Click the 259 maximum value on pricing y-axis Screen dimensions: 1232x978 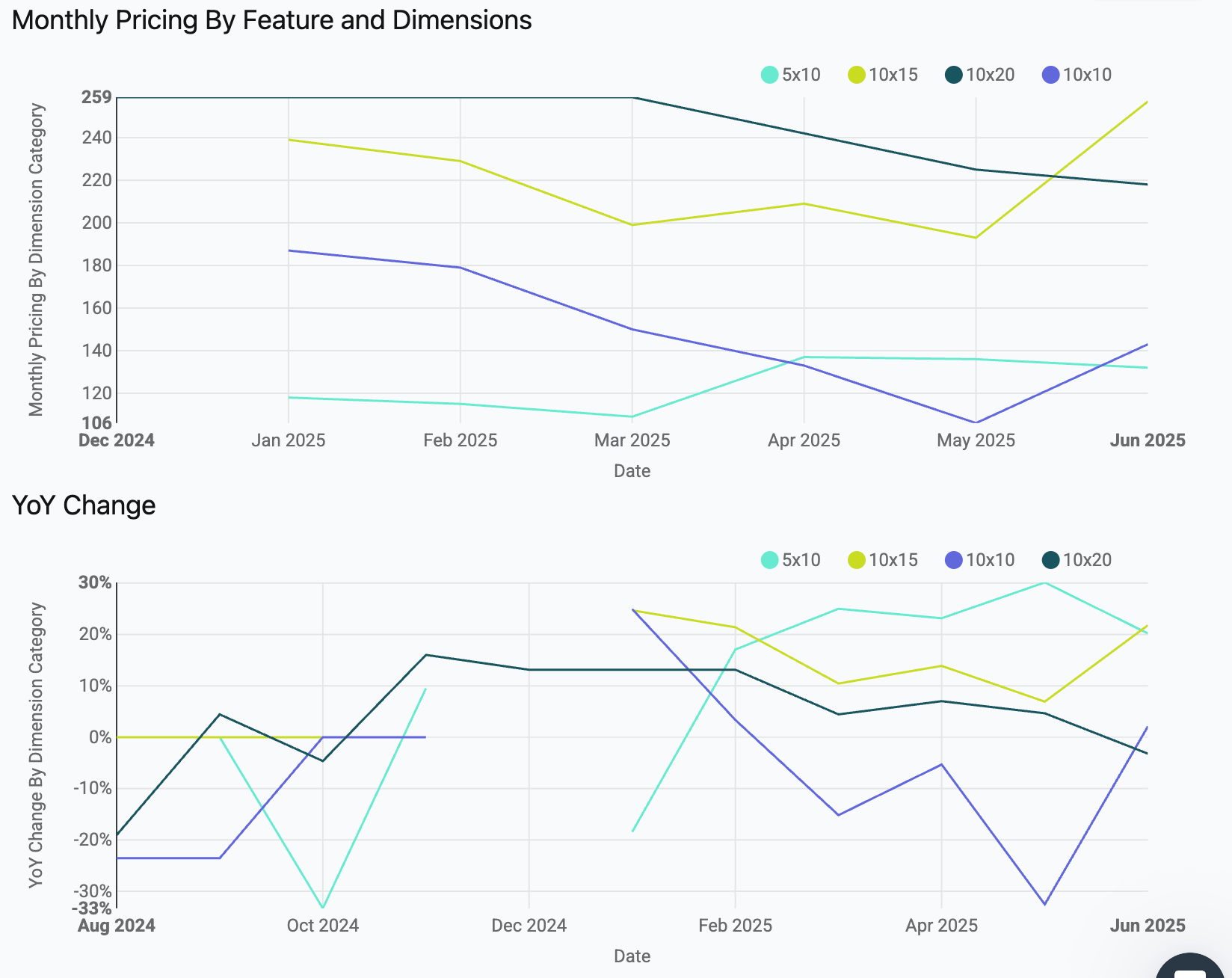96,97
